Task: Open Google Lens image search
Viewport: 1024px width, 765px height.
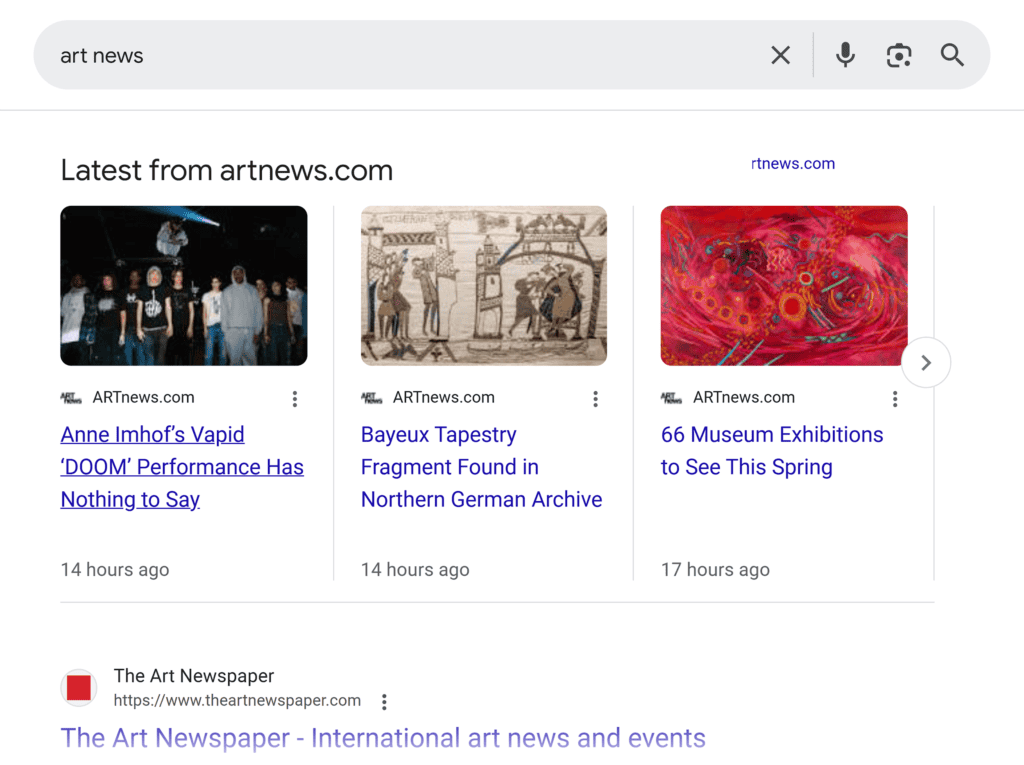Action: pyautogui.click(x=898, y=55)
